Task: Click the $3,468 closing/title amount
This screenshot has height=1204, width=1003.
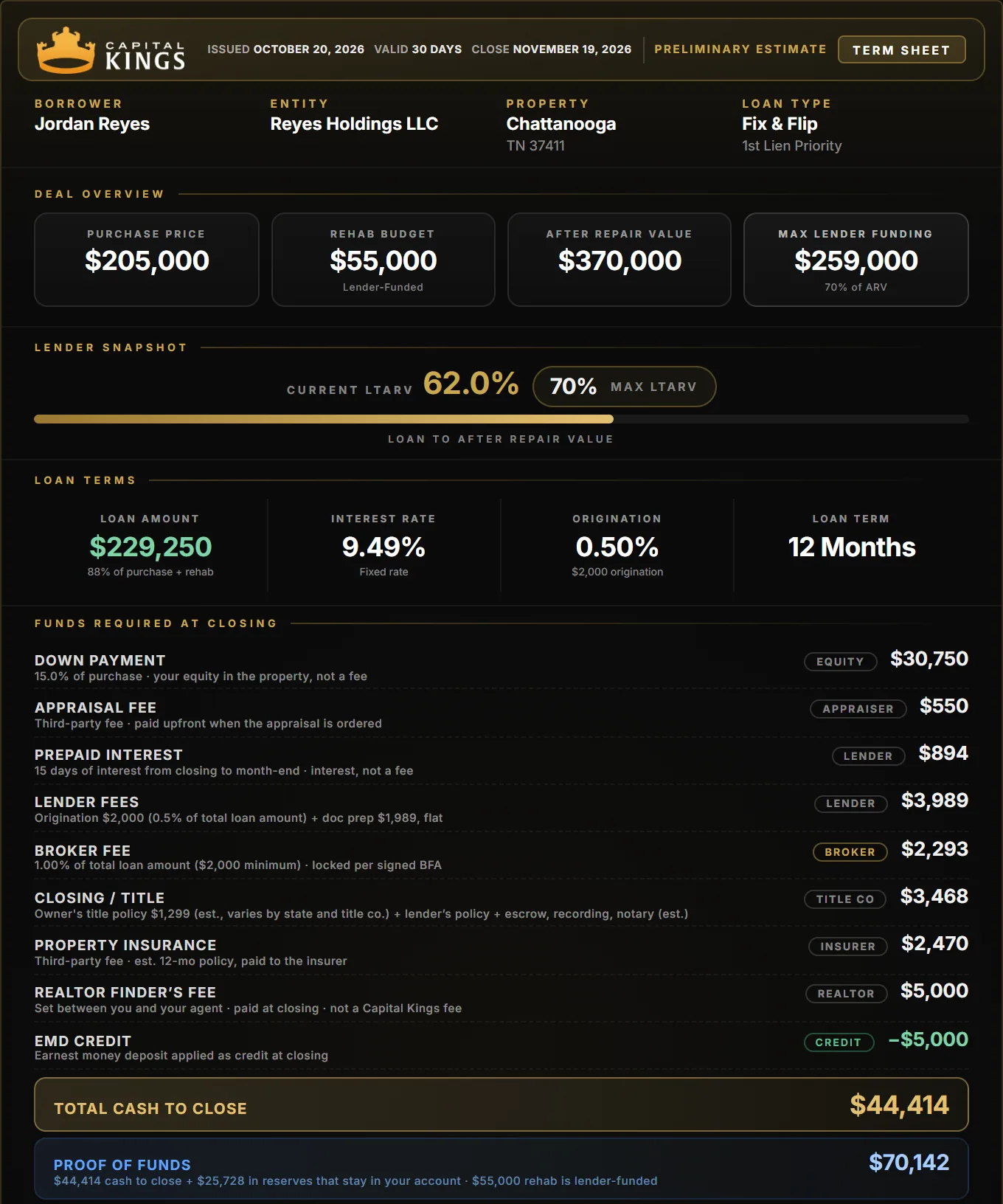Action: point(934,896)
